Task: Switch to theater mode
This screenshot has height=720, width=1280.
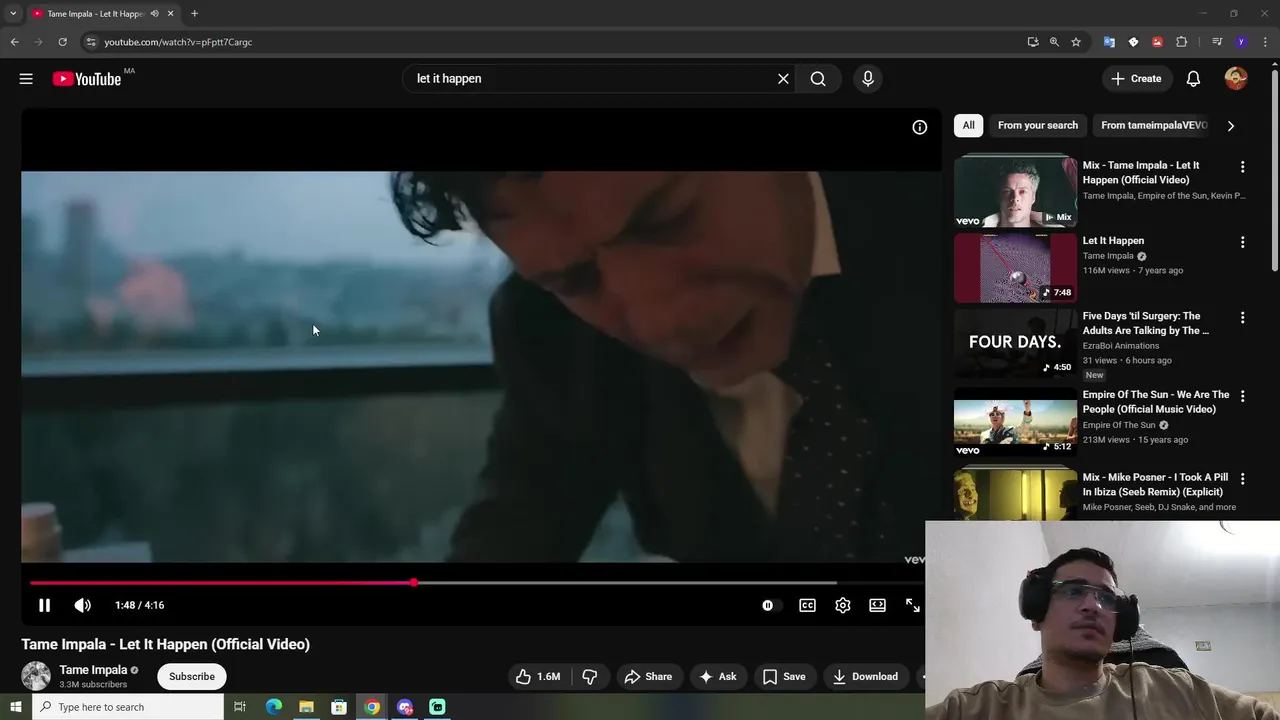Action: coord(877,605)
